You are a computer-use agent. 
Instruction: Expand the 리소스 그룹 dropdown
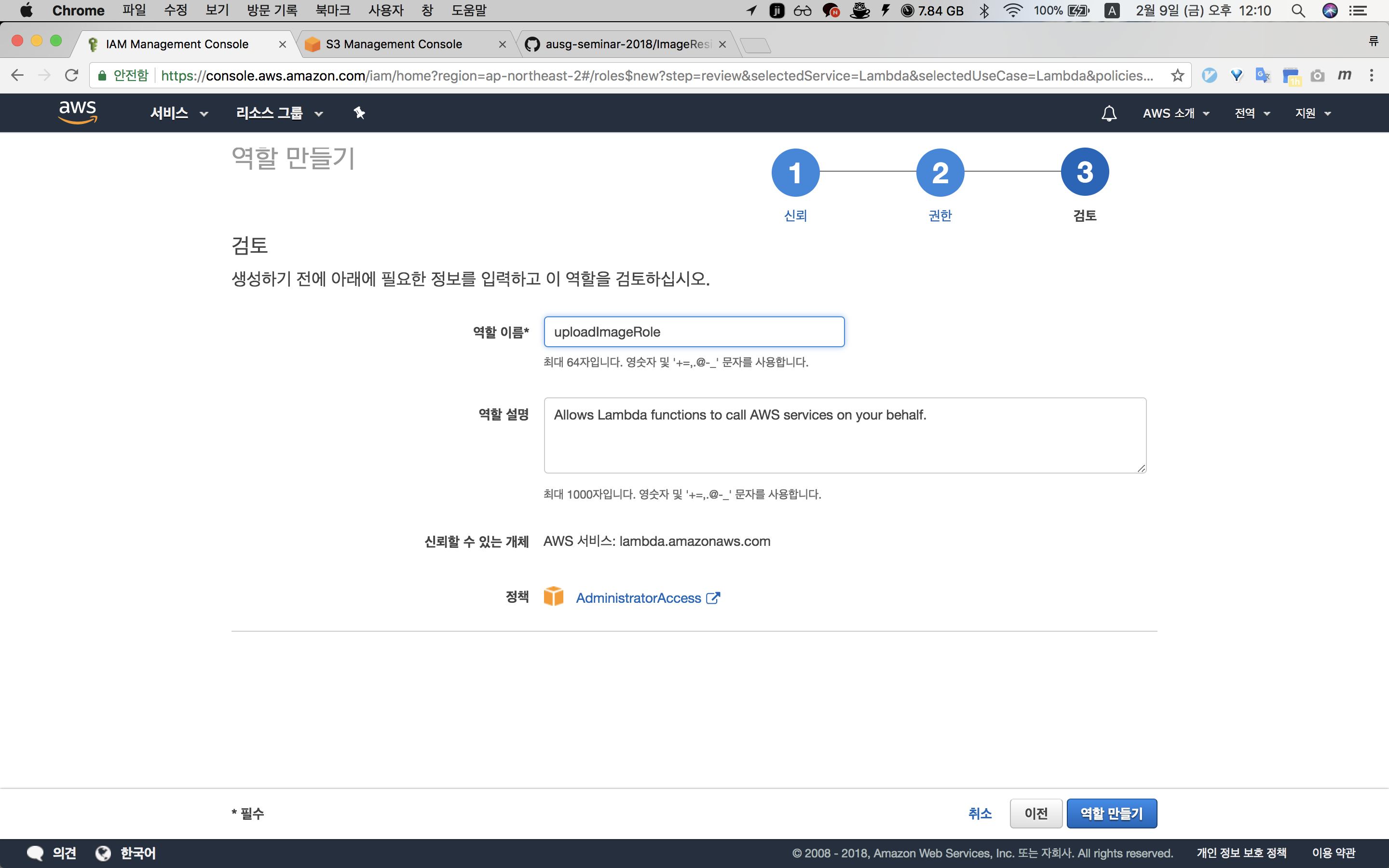click(x=280, y=113)
